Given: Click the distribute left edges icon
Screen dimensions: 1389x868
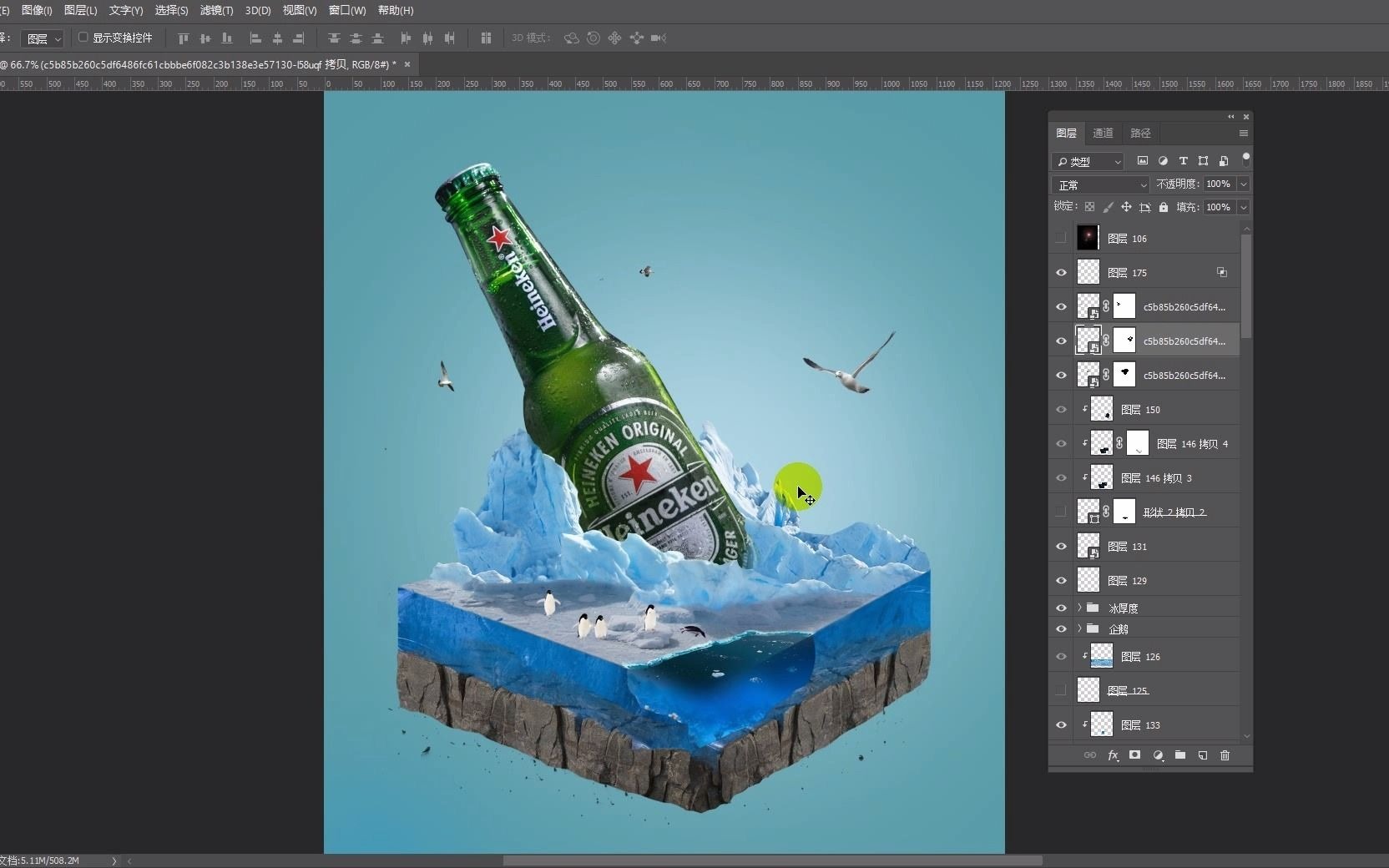Looking at the screenshot, I should tap(407, 38).
